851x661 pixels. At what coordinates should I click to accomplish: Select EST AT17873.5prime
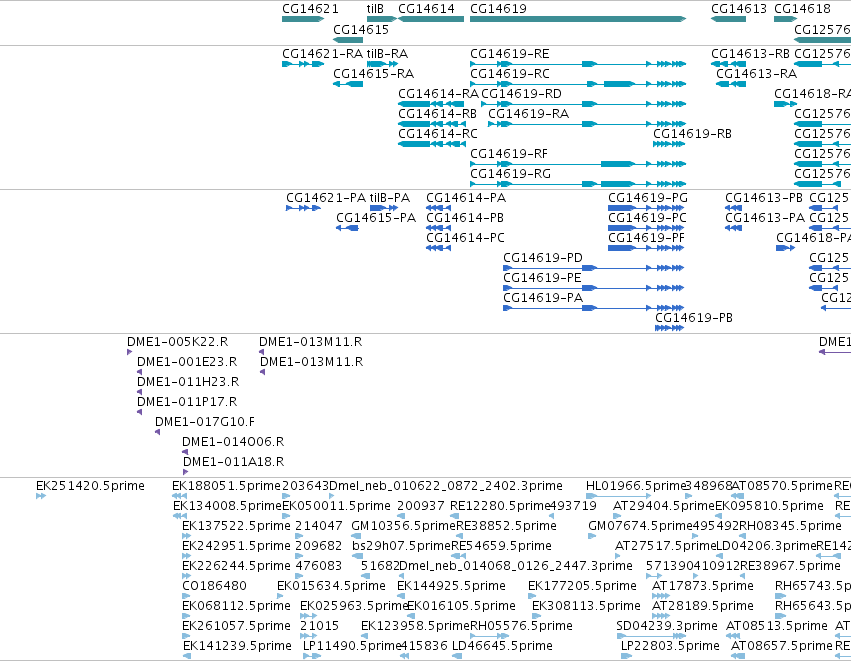tap(661, 596)
